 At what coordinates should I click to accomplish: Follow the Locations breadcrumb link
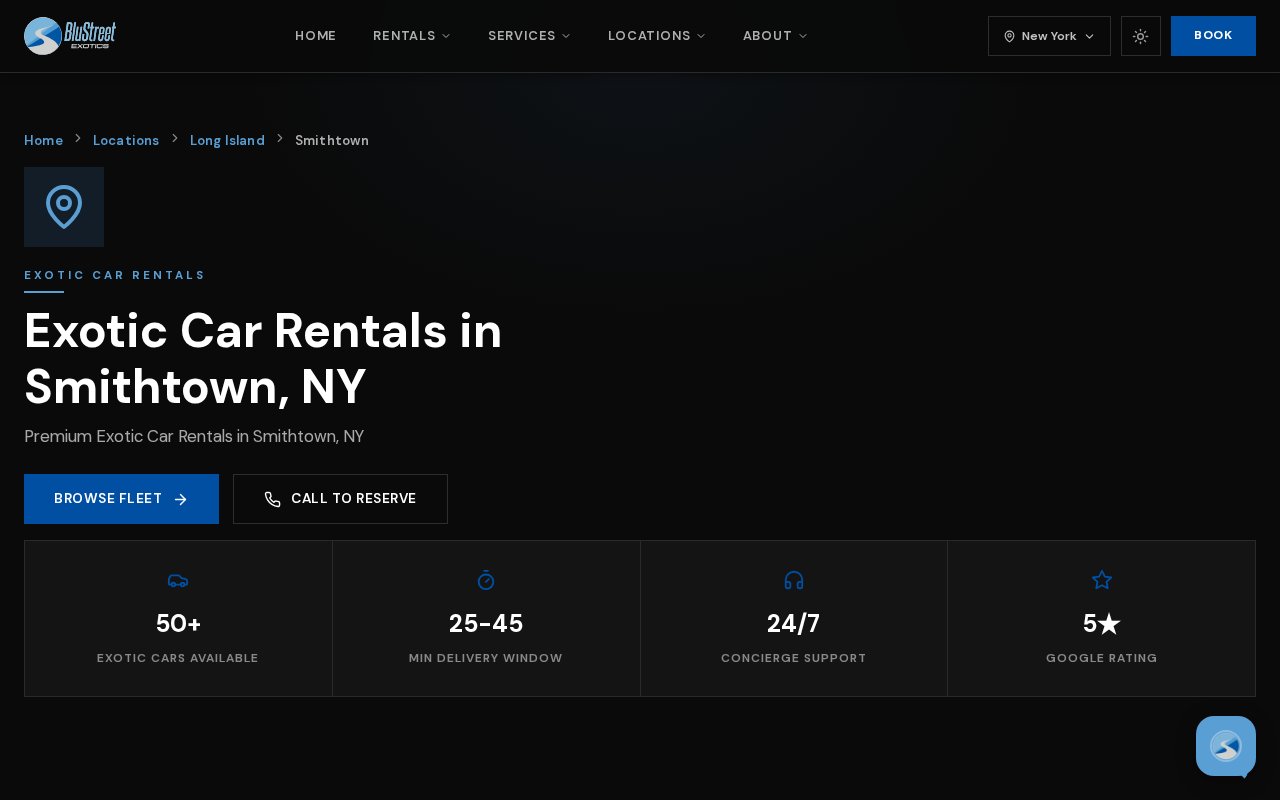126,140
